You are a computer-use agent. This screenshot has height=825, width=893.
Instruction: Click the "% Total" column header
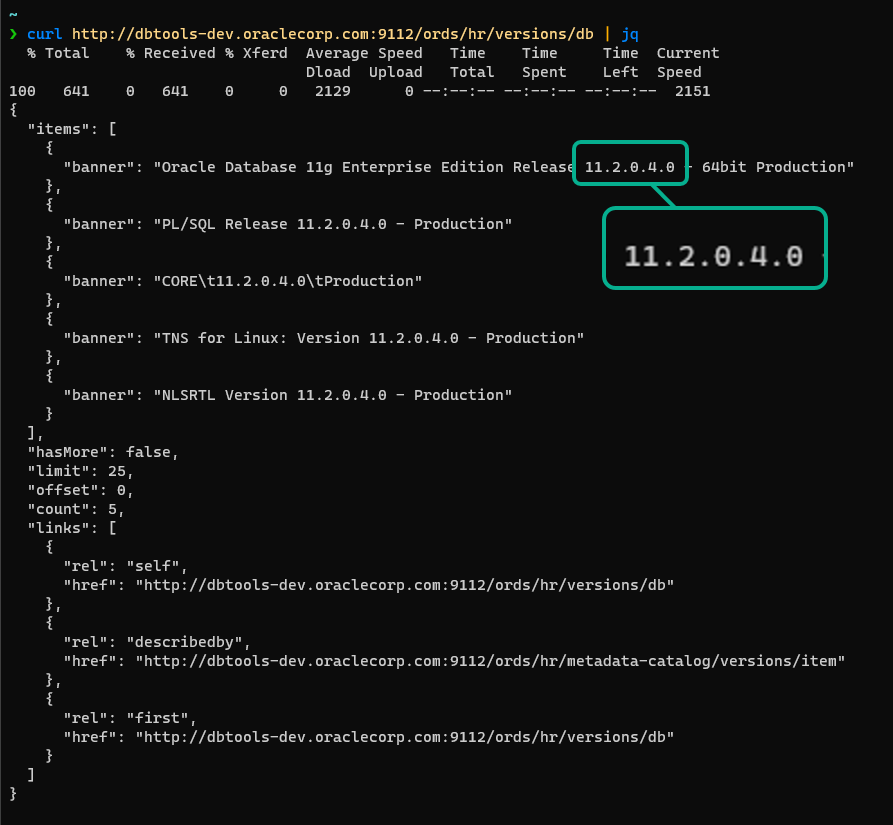pyautogui.click(x=58, y=53)
